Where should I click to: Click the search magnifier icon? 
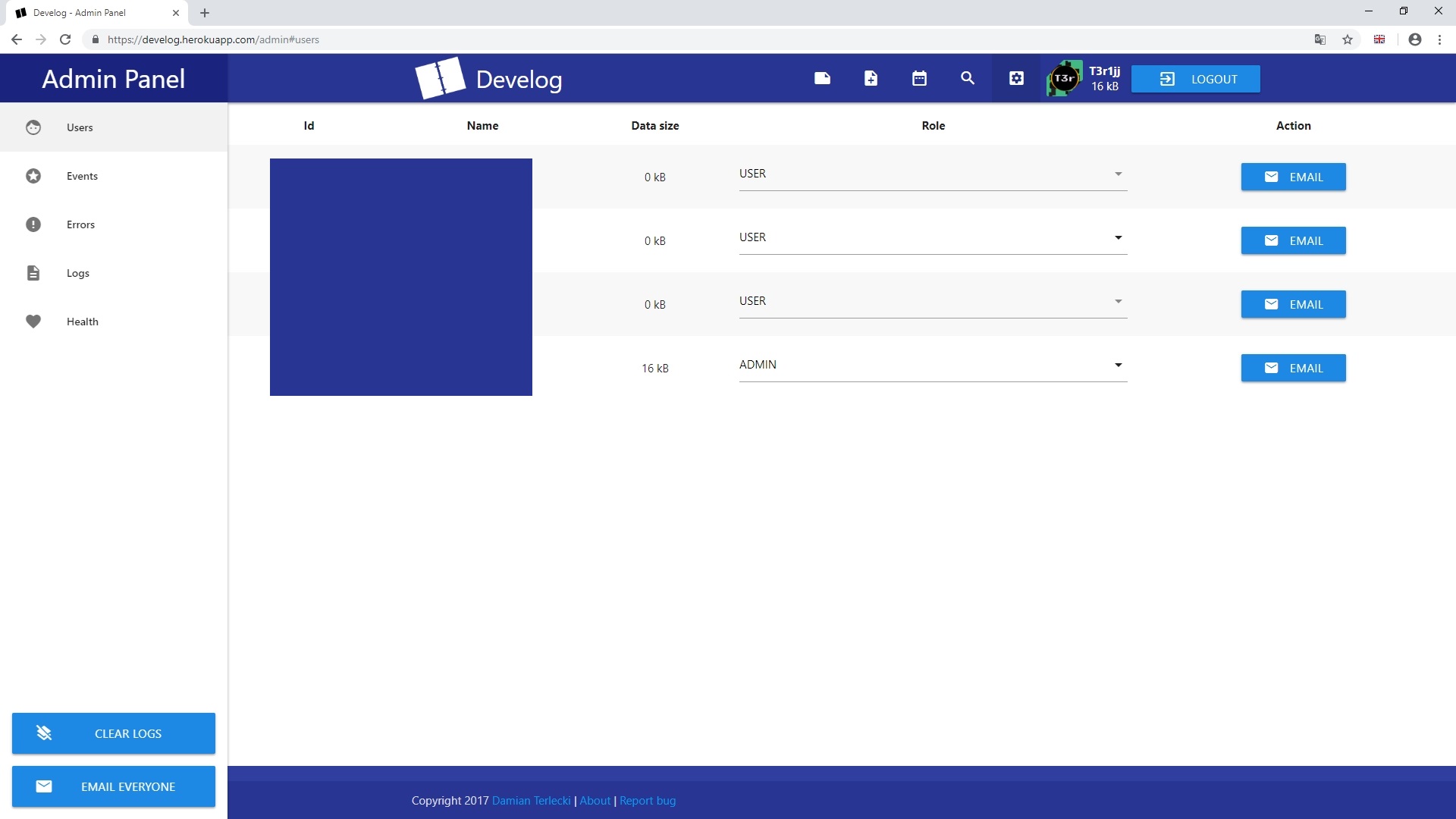tap(968, 78)
